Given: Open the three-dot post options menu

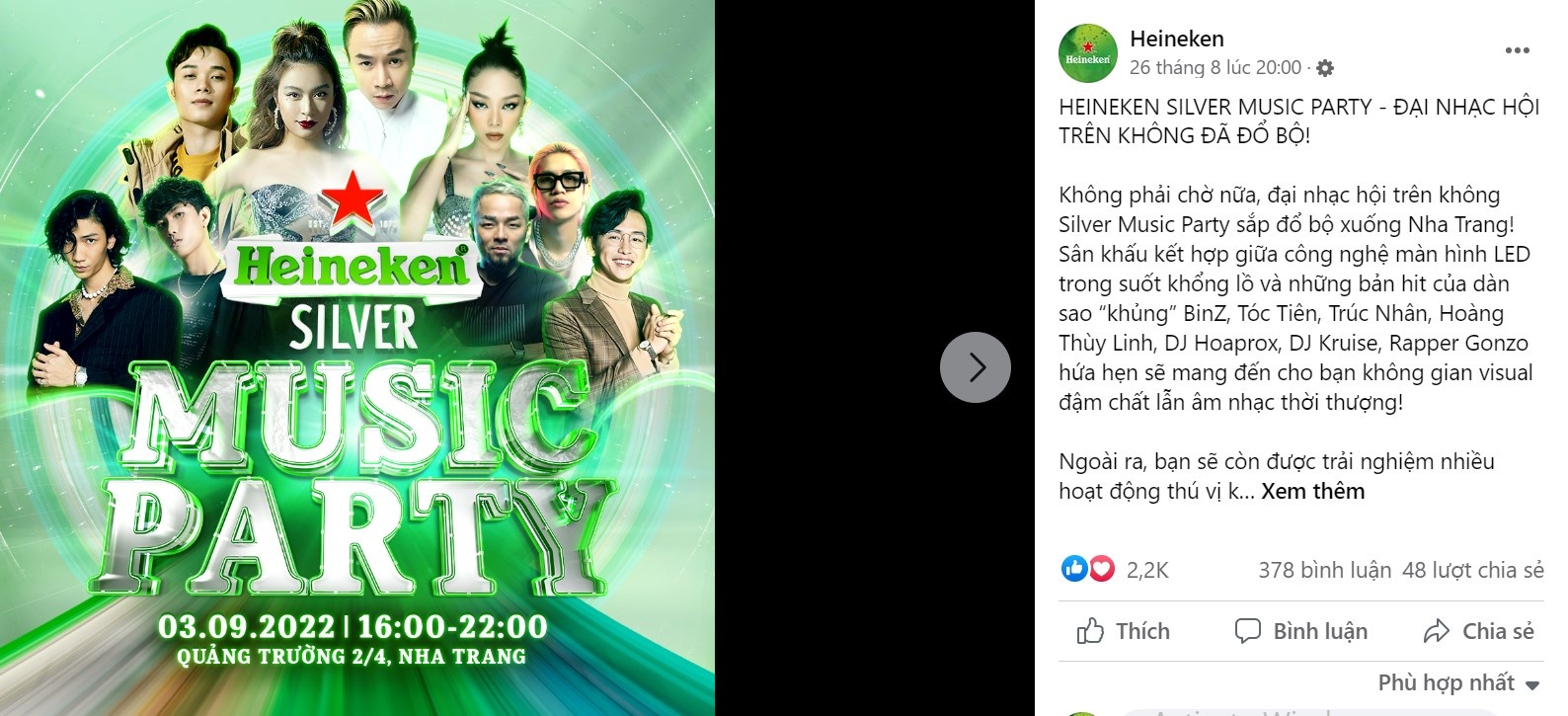Looking at the screenshot, I should click(x=1517, y=51).
